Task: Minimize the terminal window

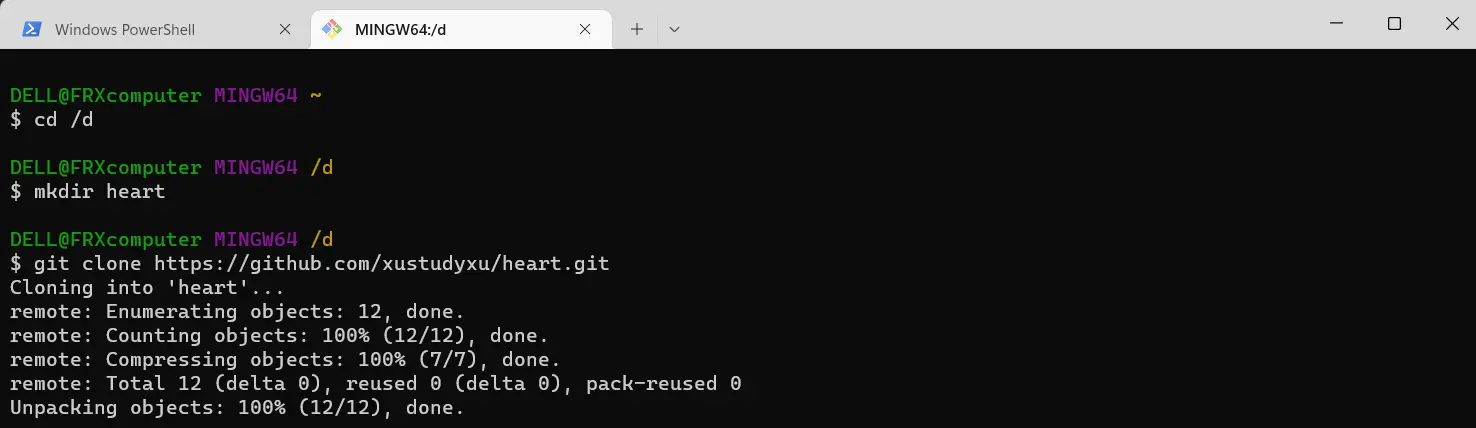Action: pos(1337,23)
